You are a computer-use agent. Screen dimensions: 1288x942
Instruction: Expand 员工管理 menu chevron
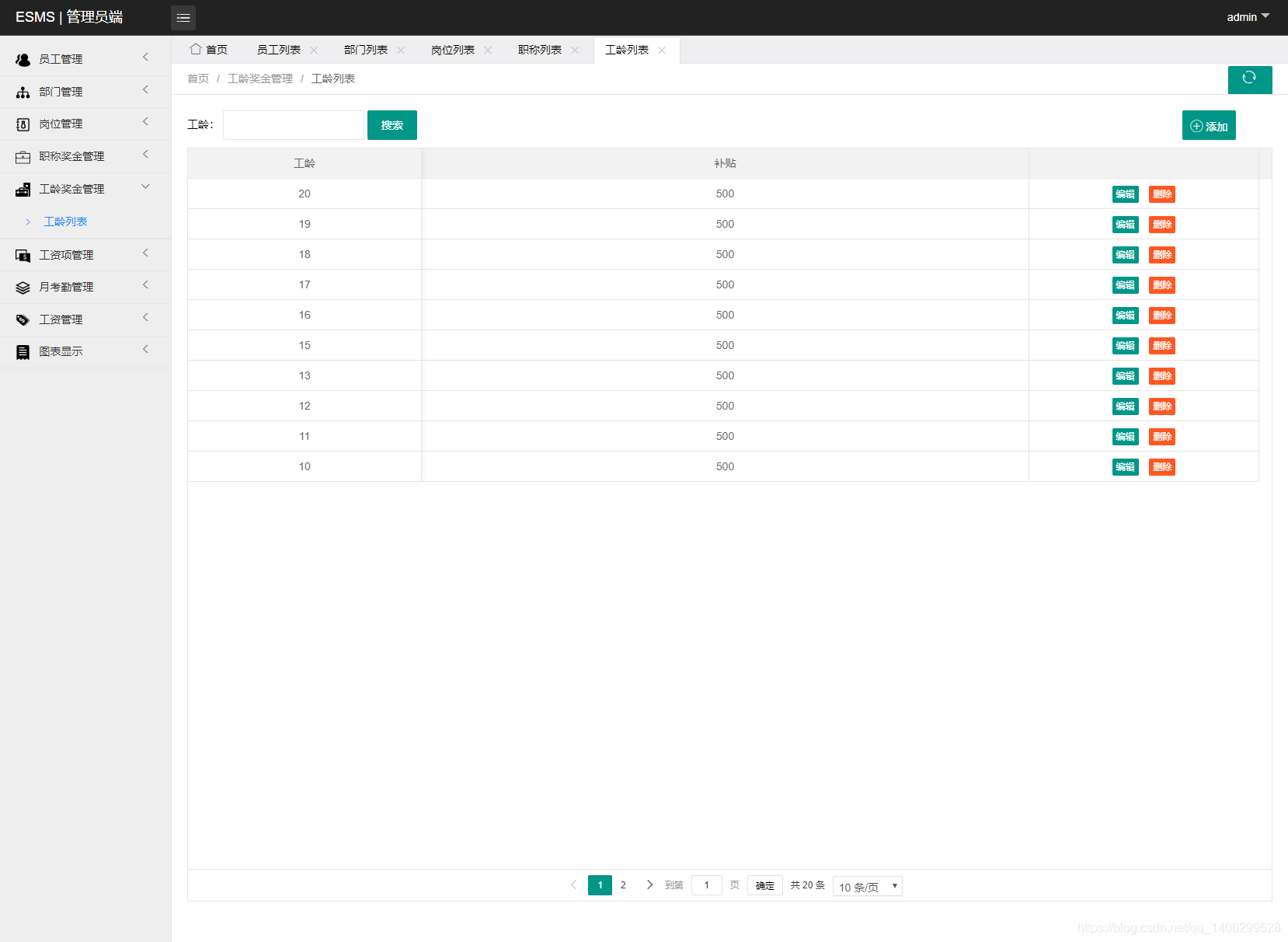coord(145,58)
